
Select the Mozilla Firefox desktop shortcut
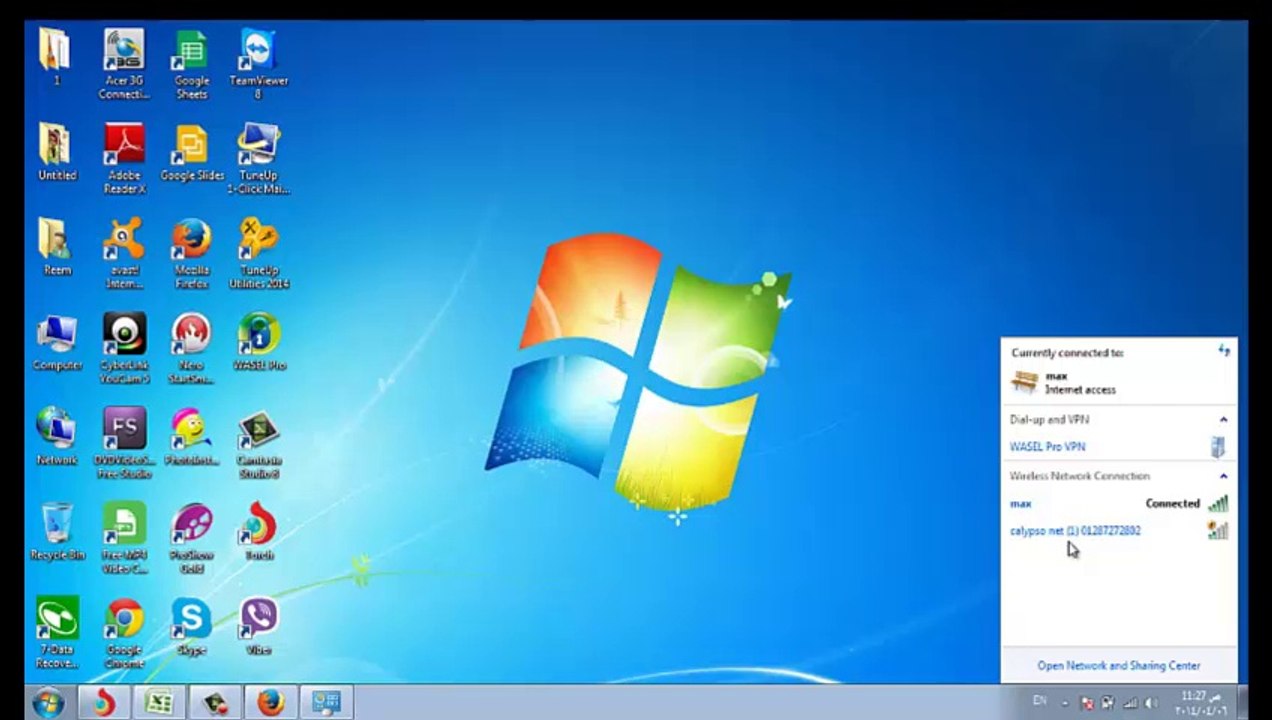(191, 253)
